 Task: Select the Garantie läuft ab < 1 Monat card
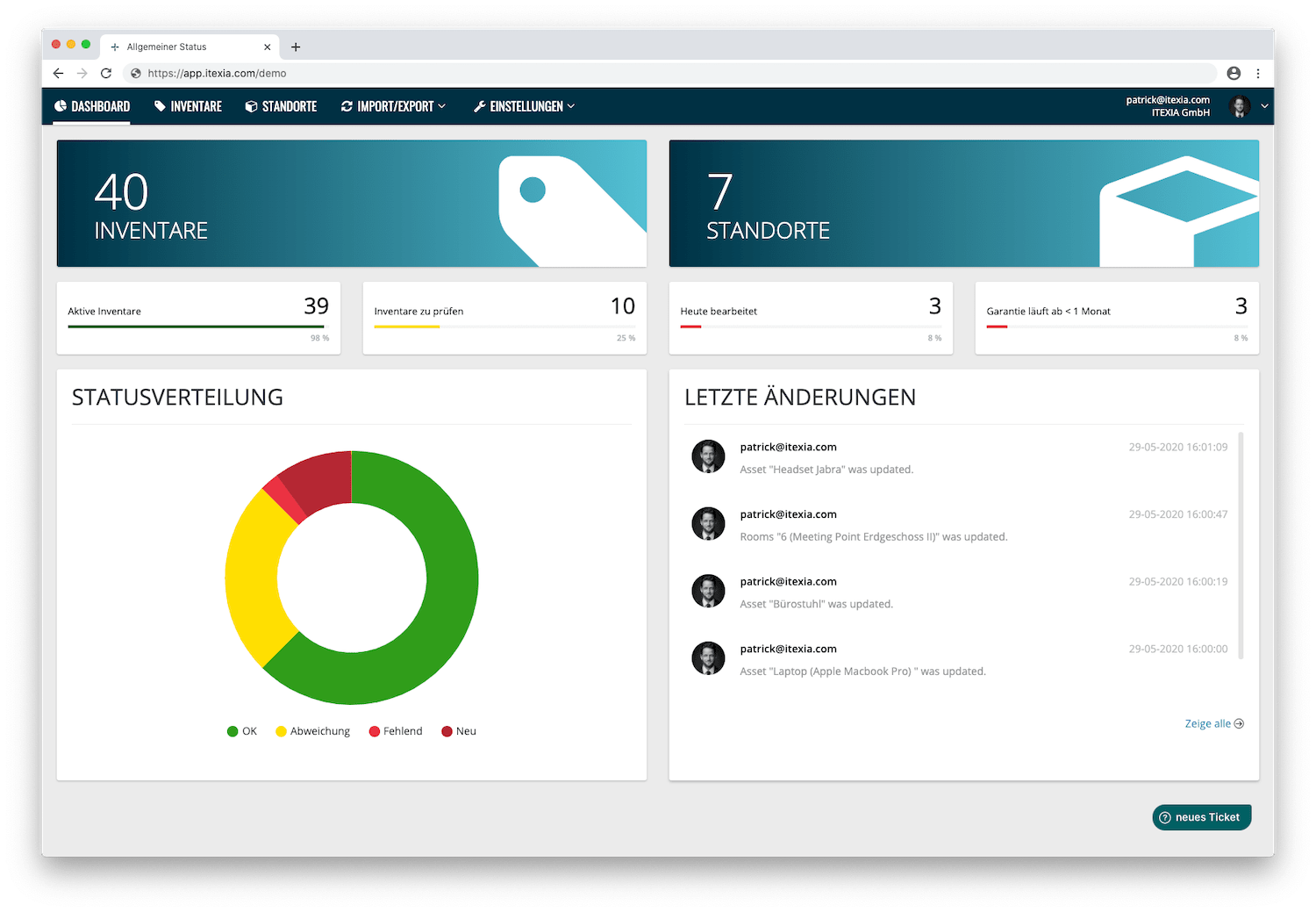[1117, 318]
